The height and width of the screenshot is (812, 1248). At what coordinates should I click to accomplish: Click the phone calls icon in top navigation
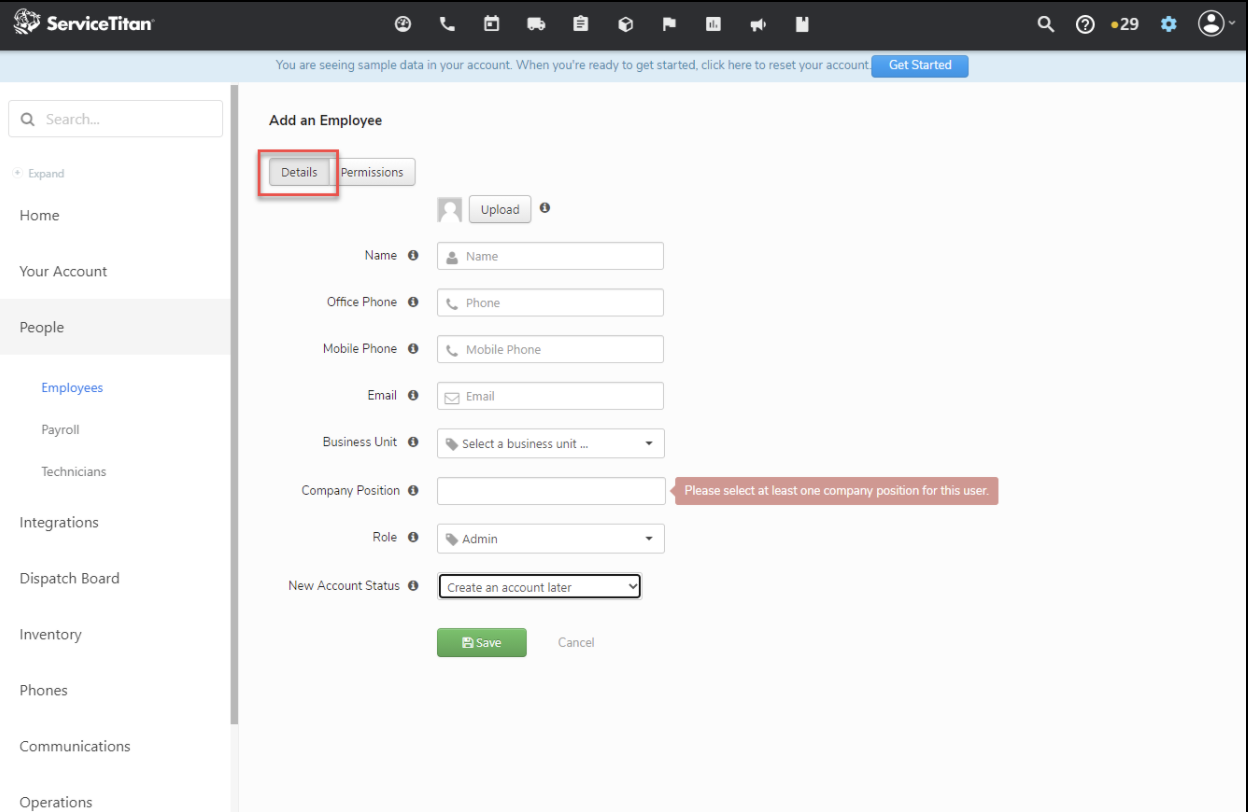pos(447,24)
